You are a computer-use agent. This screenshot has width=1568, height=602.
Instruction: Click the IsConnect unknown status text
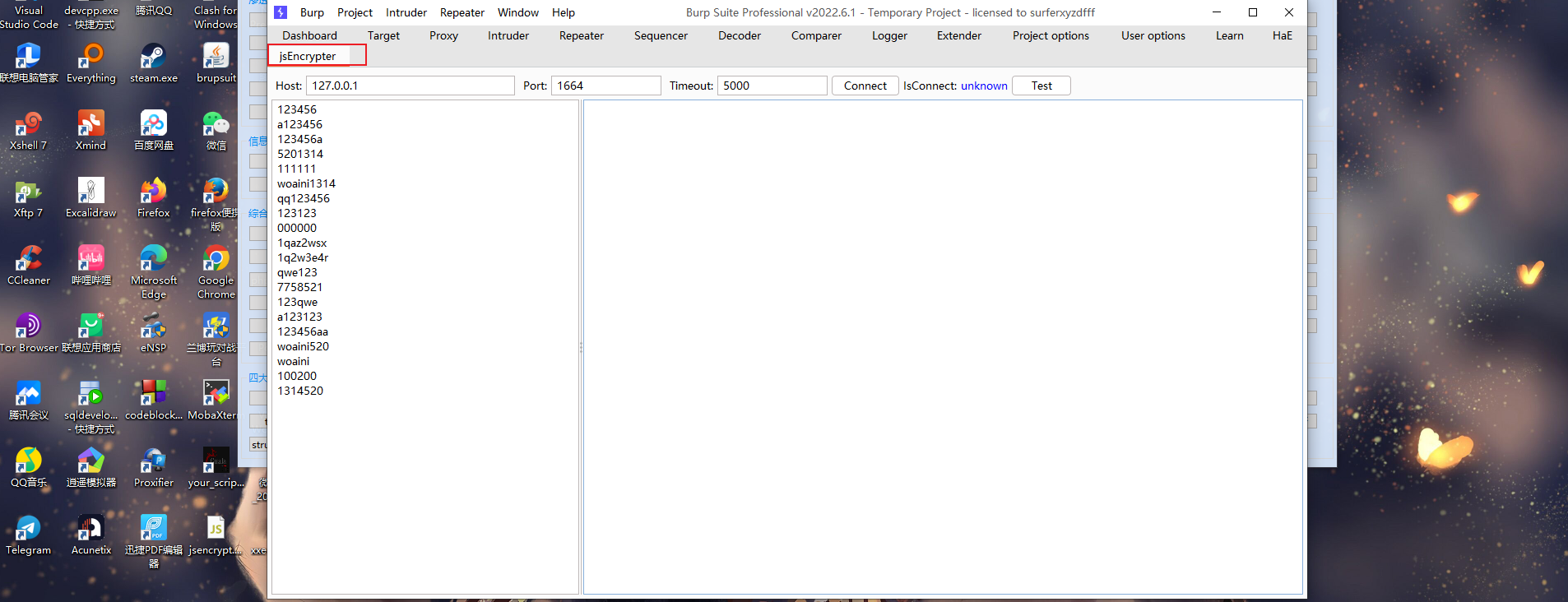pos(984,86)
